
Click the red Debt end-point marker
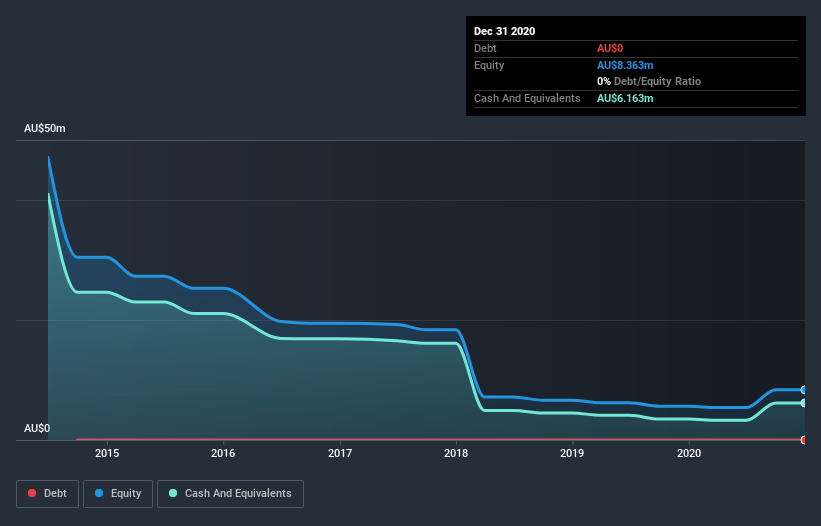[804, 440]
